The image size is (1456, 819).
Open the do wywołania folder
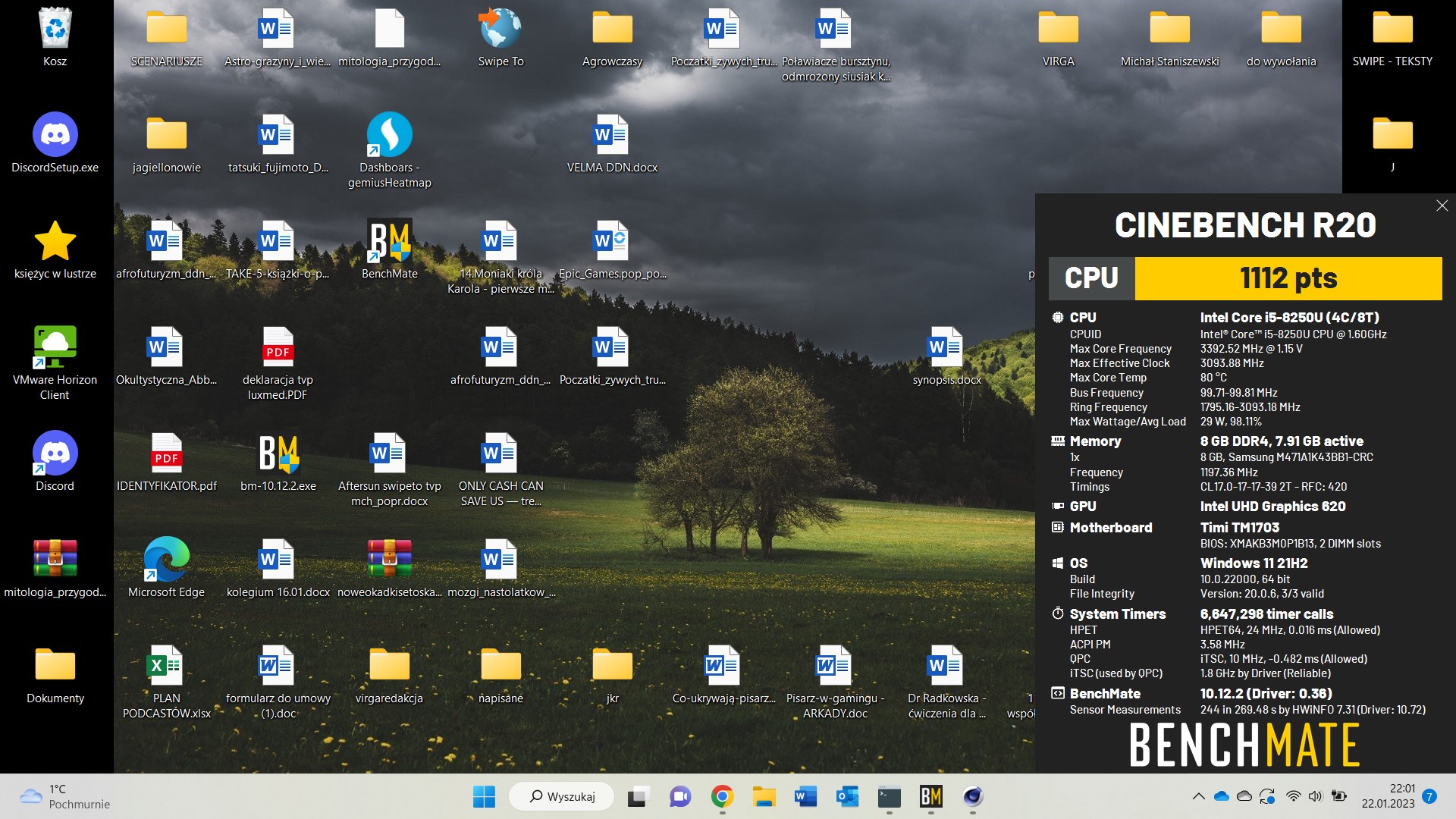point(1282,28)
